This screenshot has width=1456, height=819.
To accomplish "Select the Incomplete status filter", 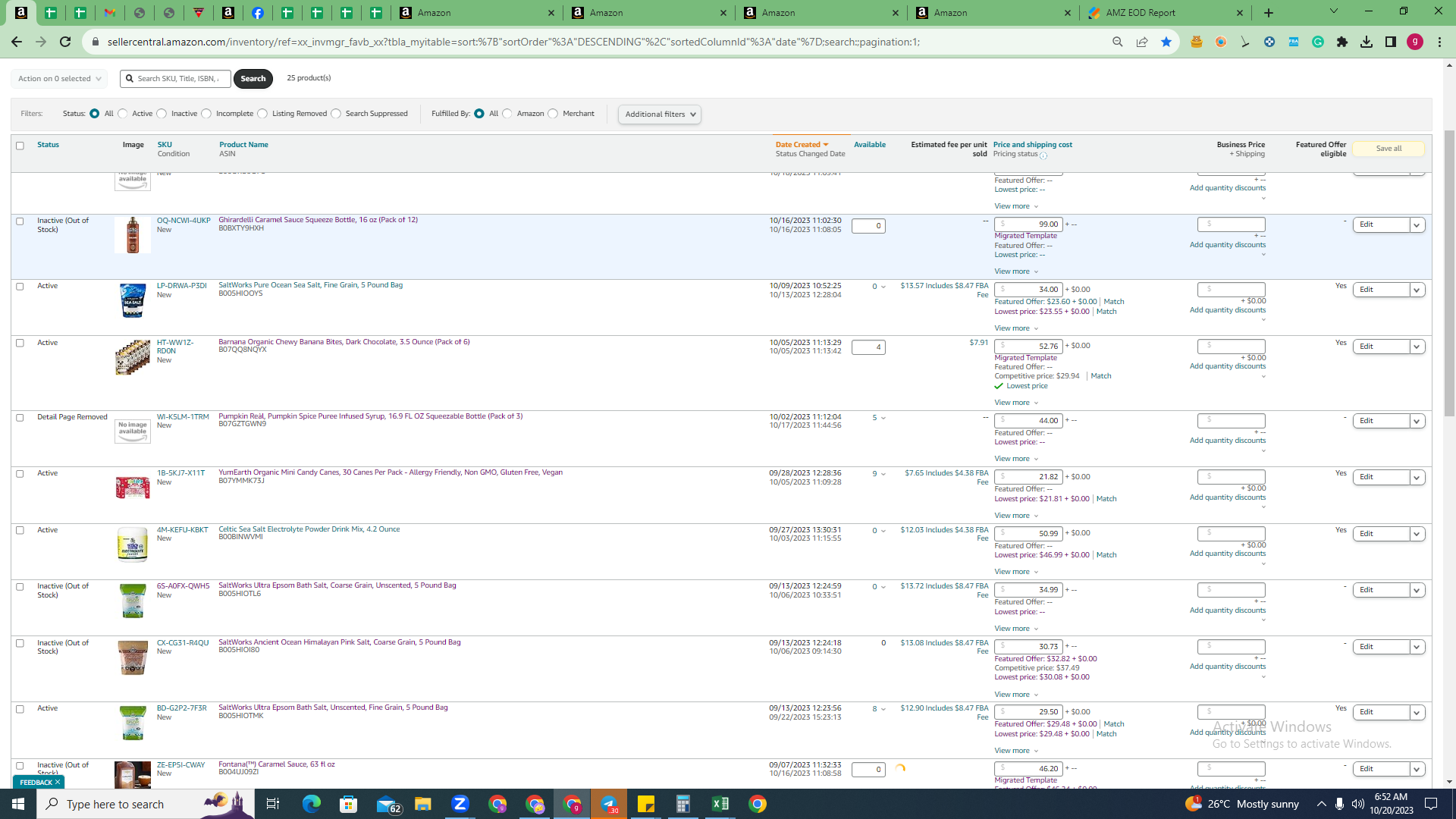I will tap(206, 114).
